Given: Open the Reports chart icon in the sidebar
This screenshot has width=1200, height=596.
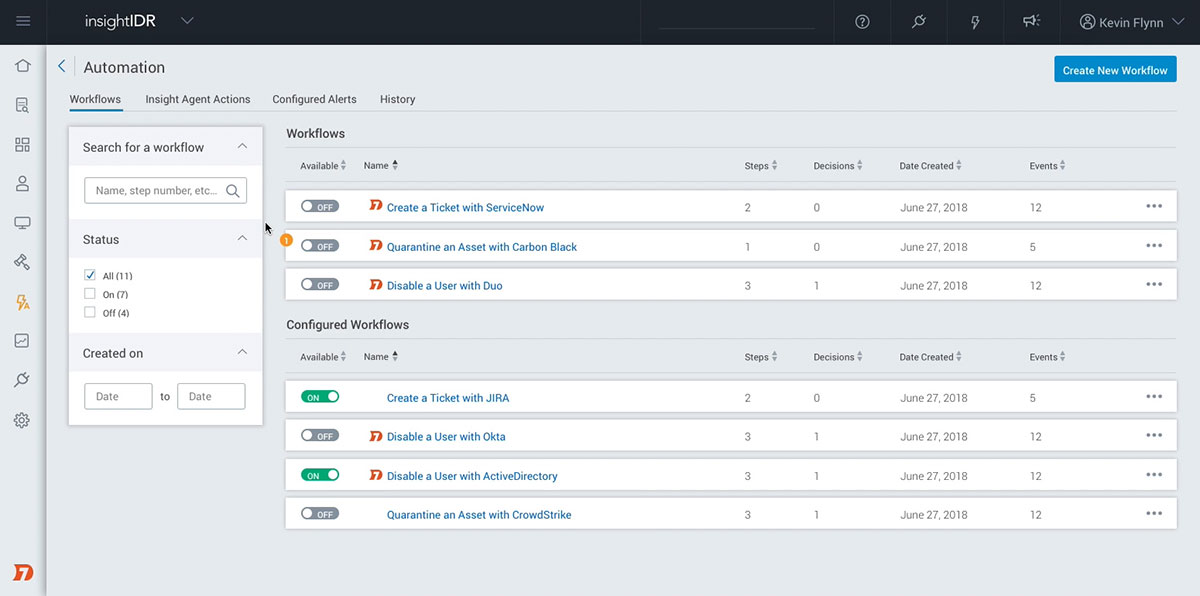Looking at the screenshot, I should [22, 341].
